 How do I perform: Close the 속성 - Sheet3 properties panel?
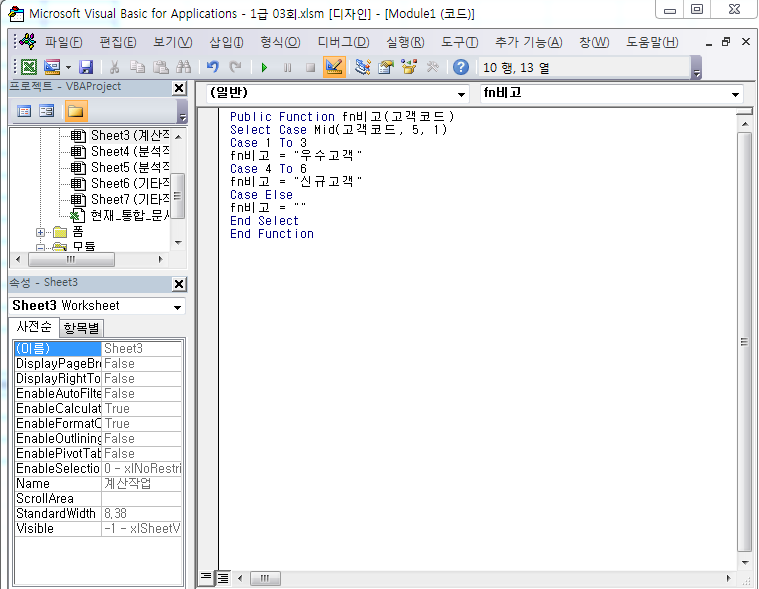point(179,283)
